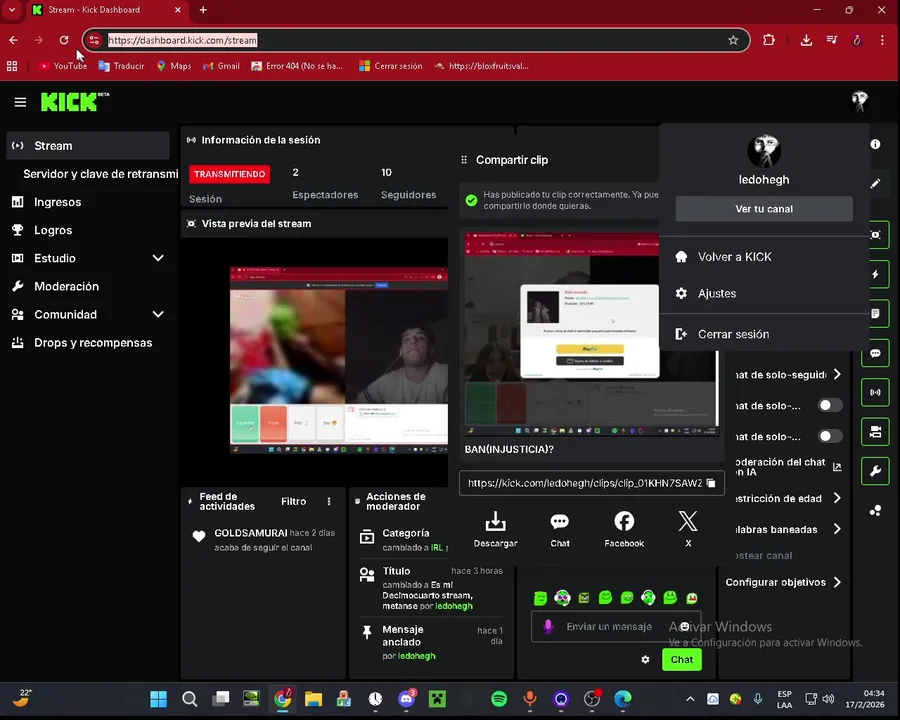Click the three-dots cluster icon on right rail

click(875, 510)
